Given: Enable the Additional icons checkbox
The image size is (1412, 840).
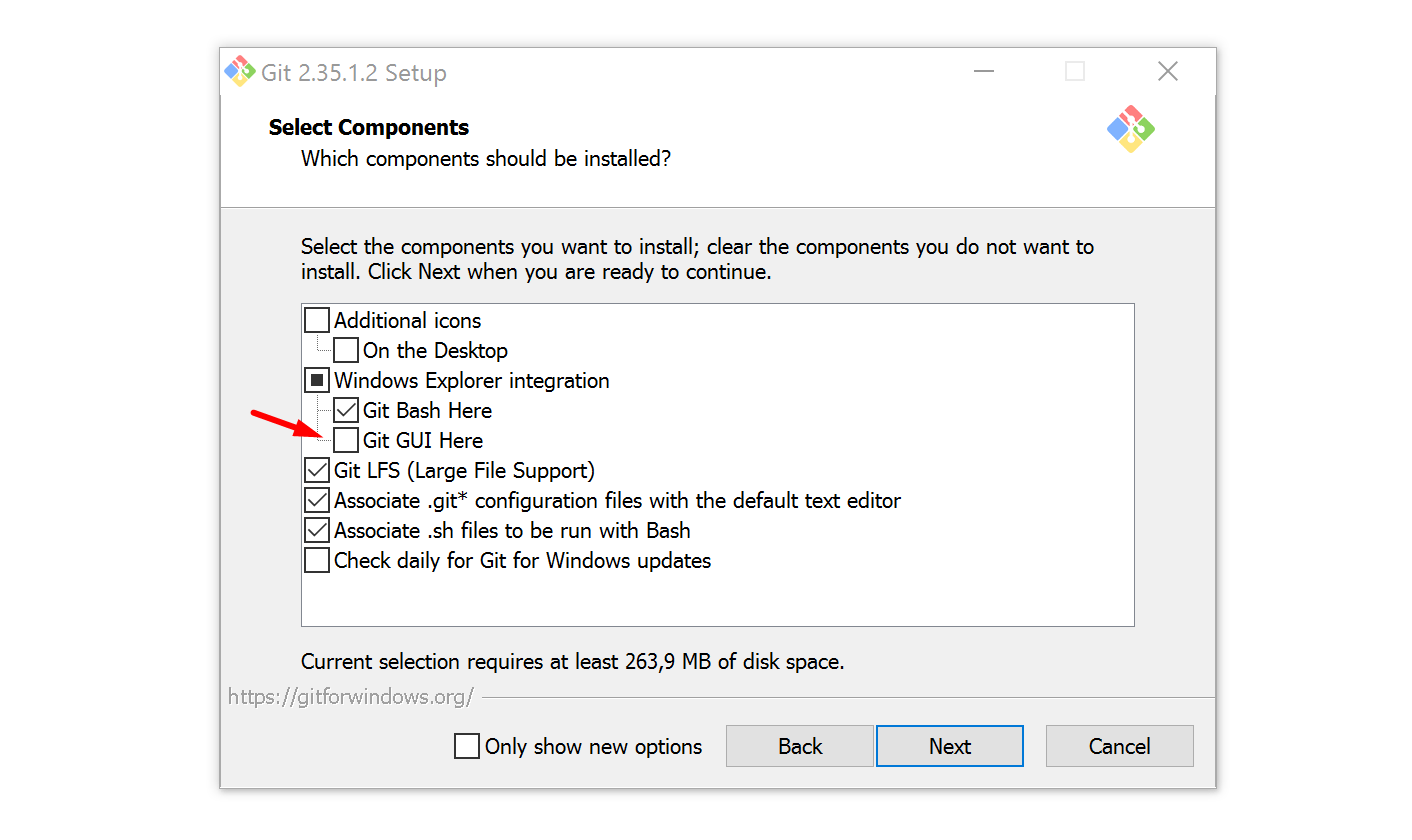Looking at the screenshot, I should (317, 321).
